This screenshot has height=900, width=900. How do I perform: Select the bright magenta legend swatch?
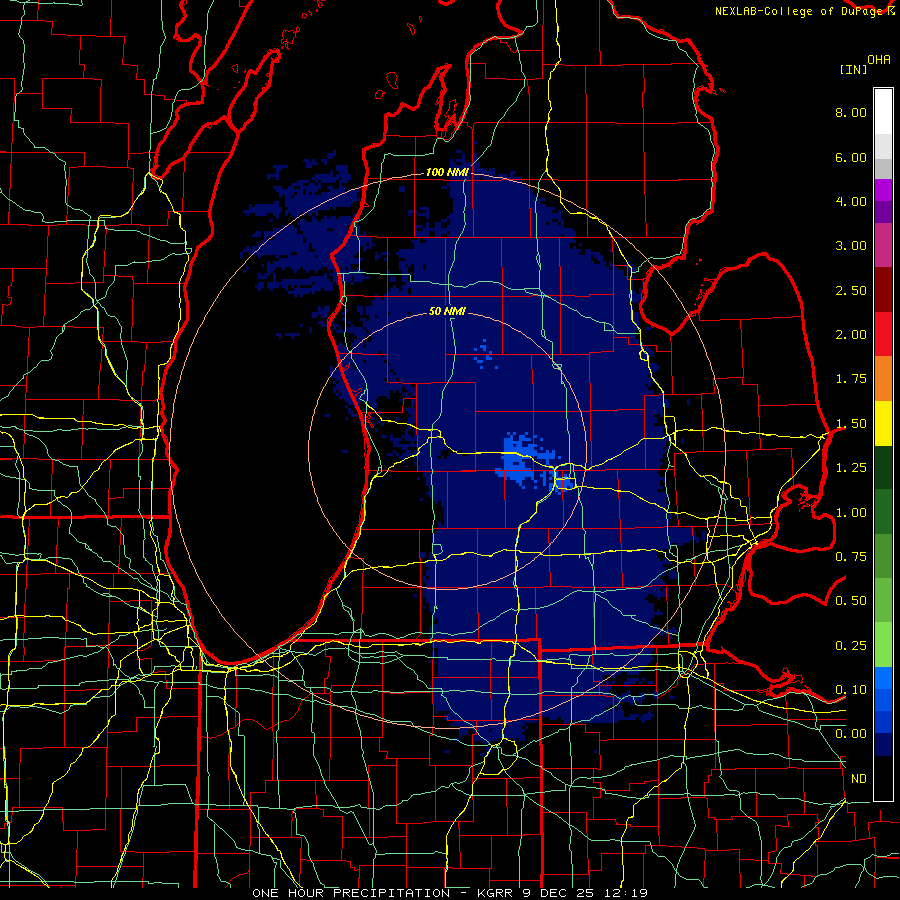click(883, 190)
